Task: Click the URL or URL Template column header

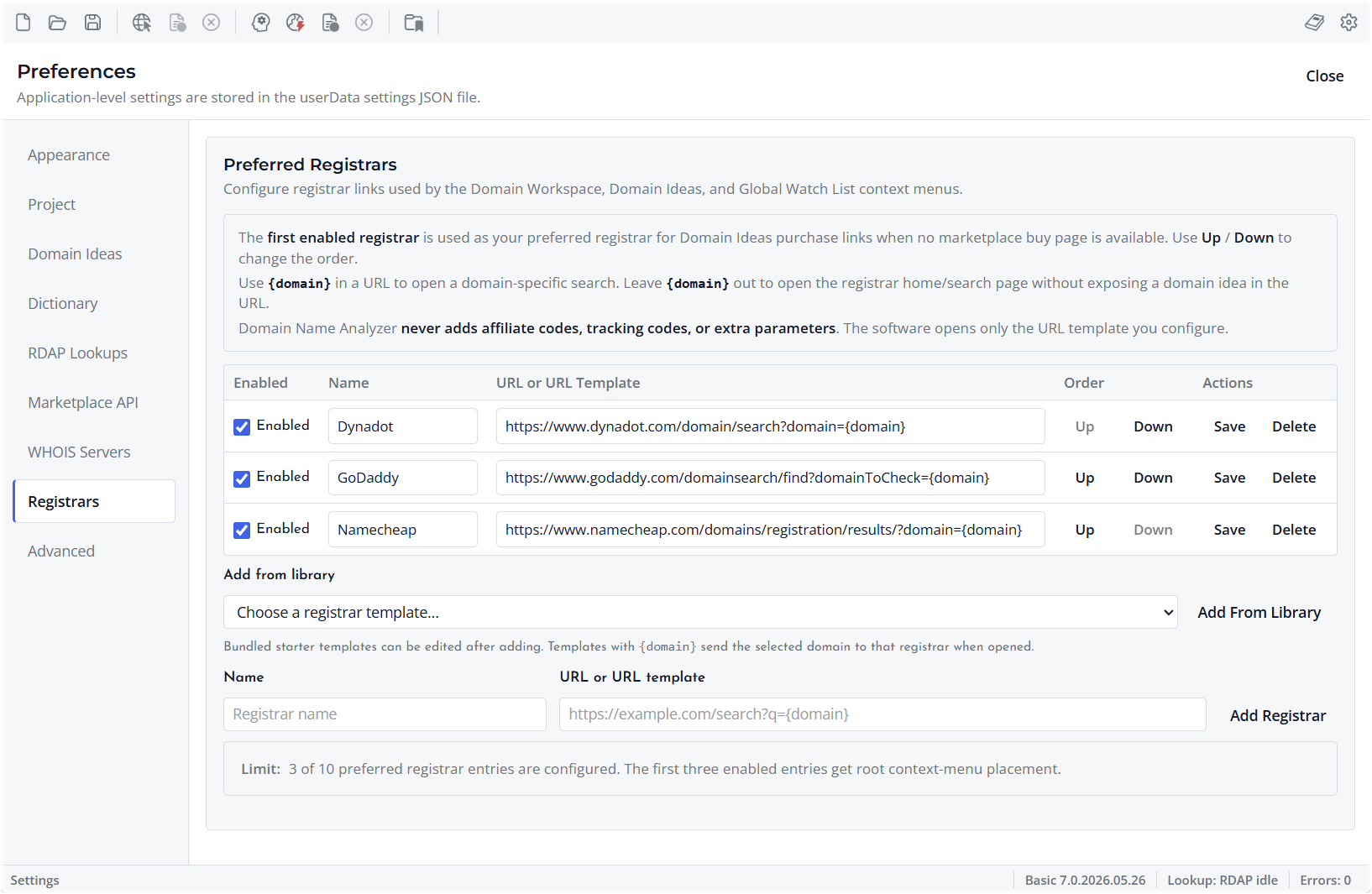Action: 568,383
